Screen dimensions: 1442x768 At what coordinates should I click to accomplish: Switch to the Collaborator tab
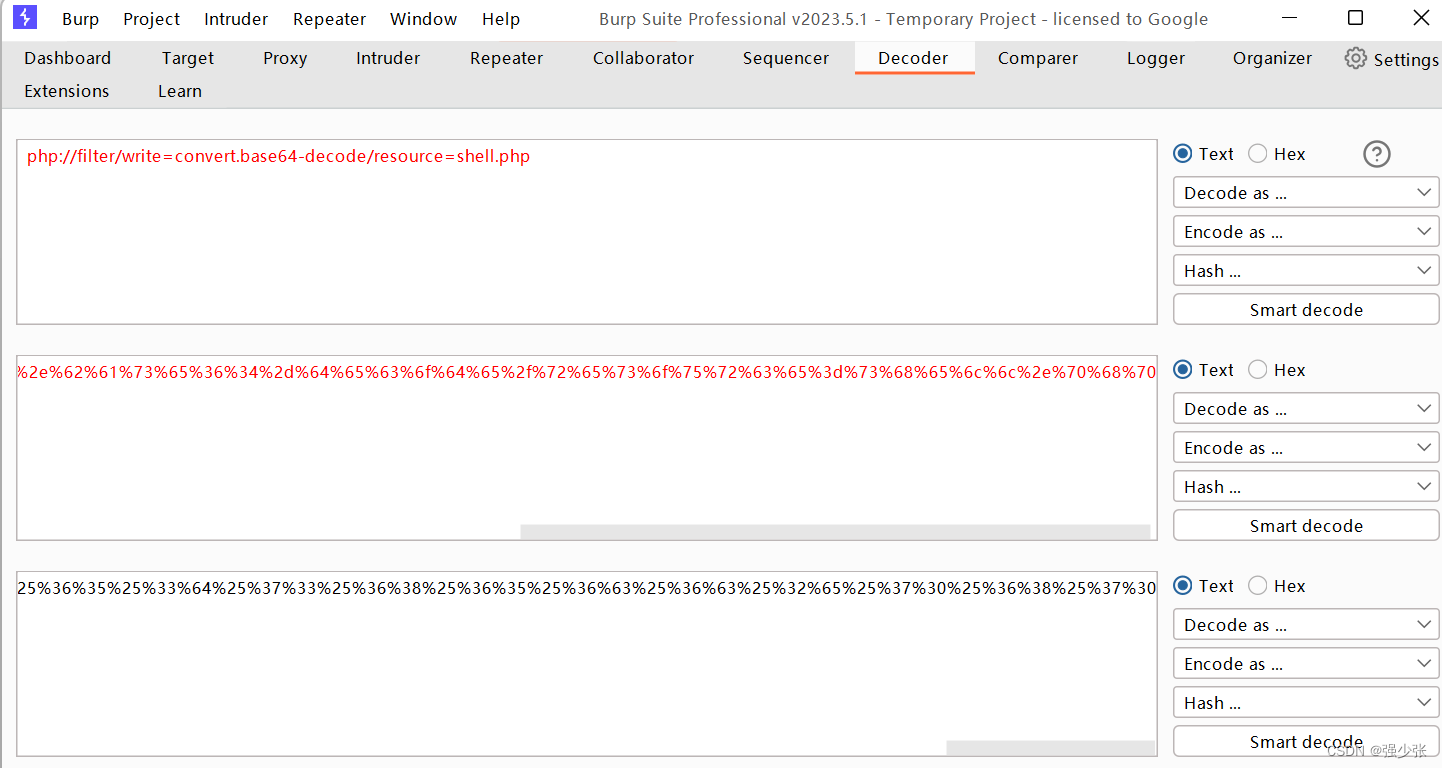pos(643,58)
